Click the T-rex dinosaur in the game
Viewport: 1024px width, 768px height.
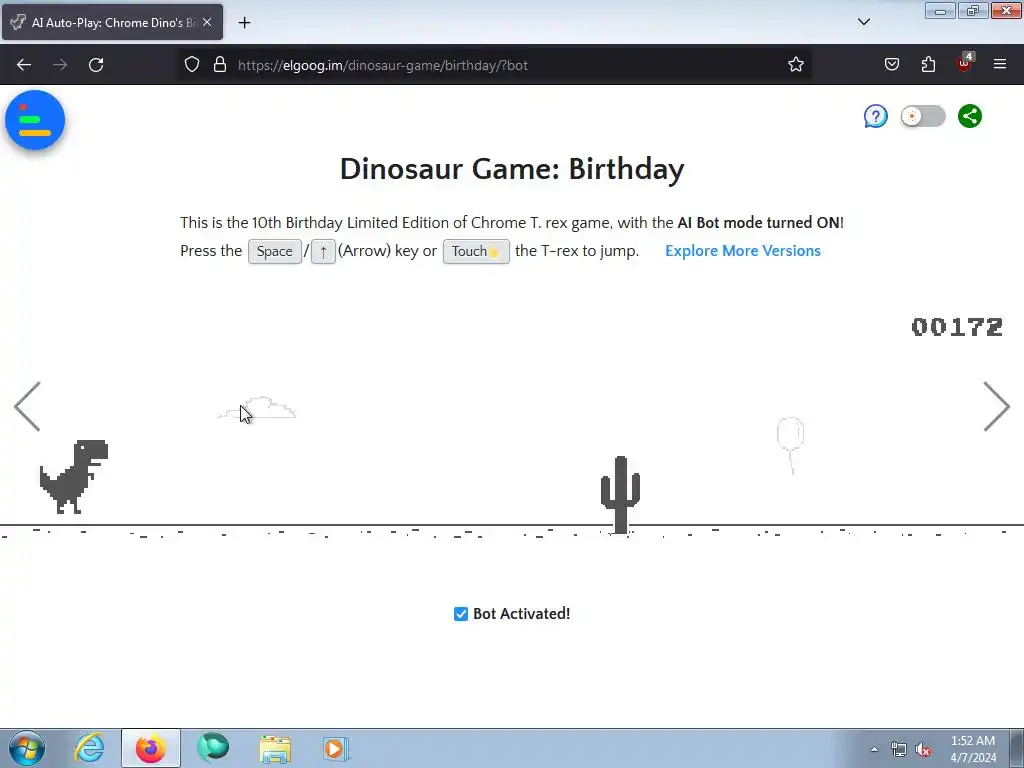tap(74, 477)
